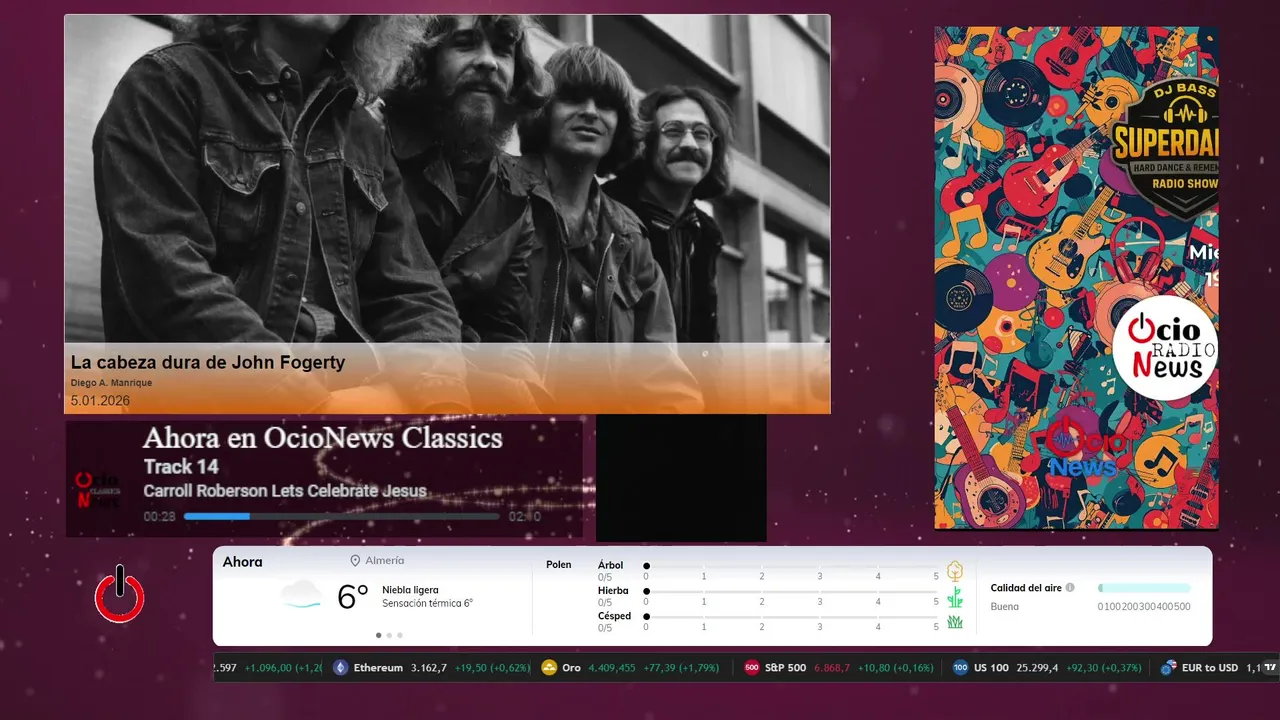This screenshot has height=720, width=1280.
Task: Click the elapsed time 00:28
Action: click(159, 517)
